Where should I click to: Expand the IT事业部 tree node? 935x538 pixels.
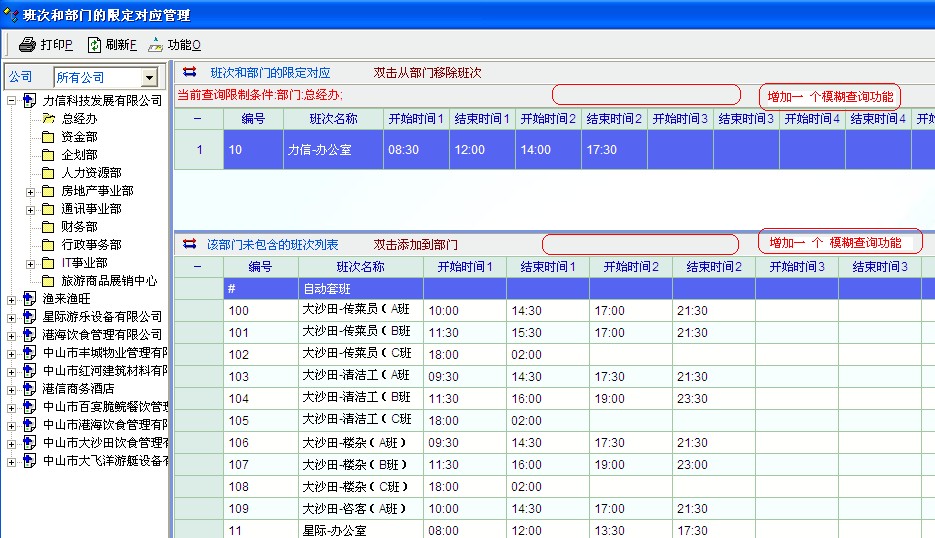(30, 263)
